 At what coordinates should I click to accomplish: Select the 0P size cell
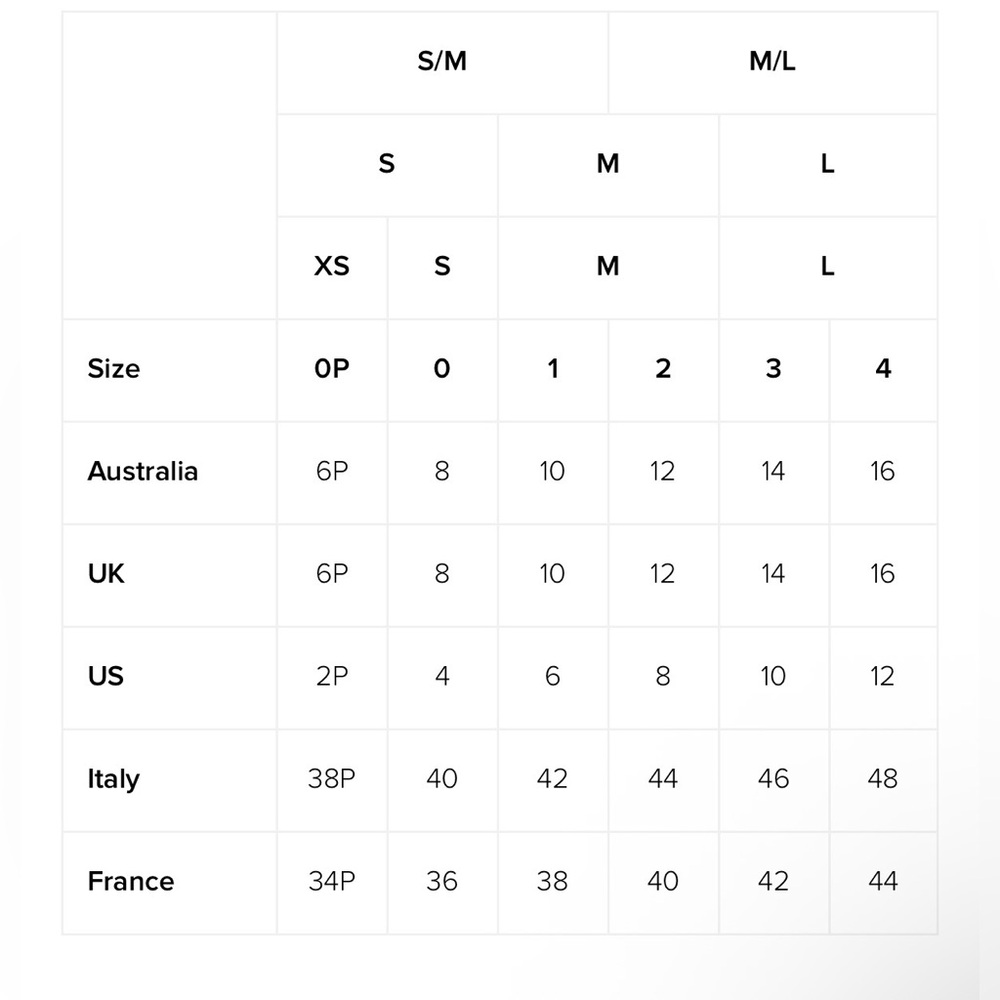click(332, 370)
